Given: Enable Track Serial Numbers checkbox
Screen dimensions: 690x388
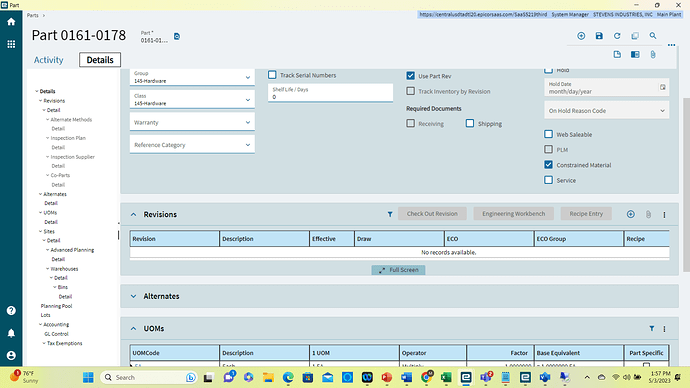Looking at the screenshot, I should click(x=272, y=75).
